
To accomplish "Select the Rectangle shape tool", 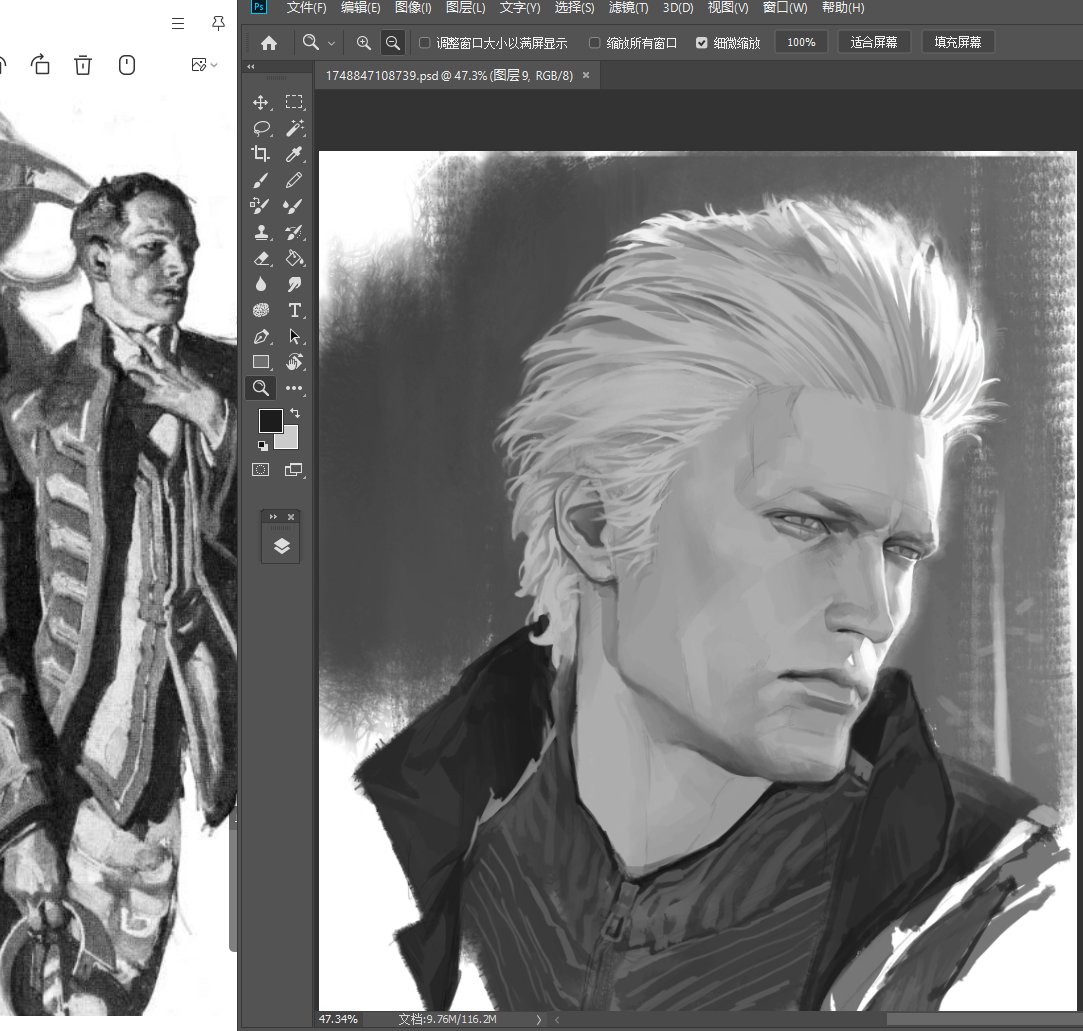I will coord(260,362).
